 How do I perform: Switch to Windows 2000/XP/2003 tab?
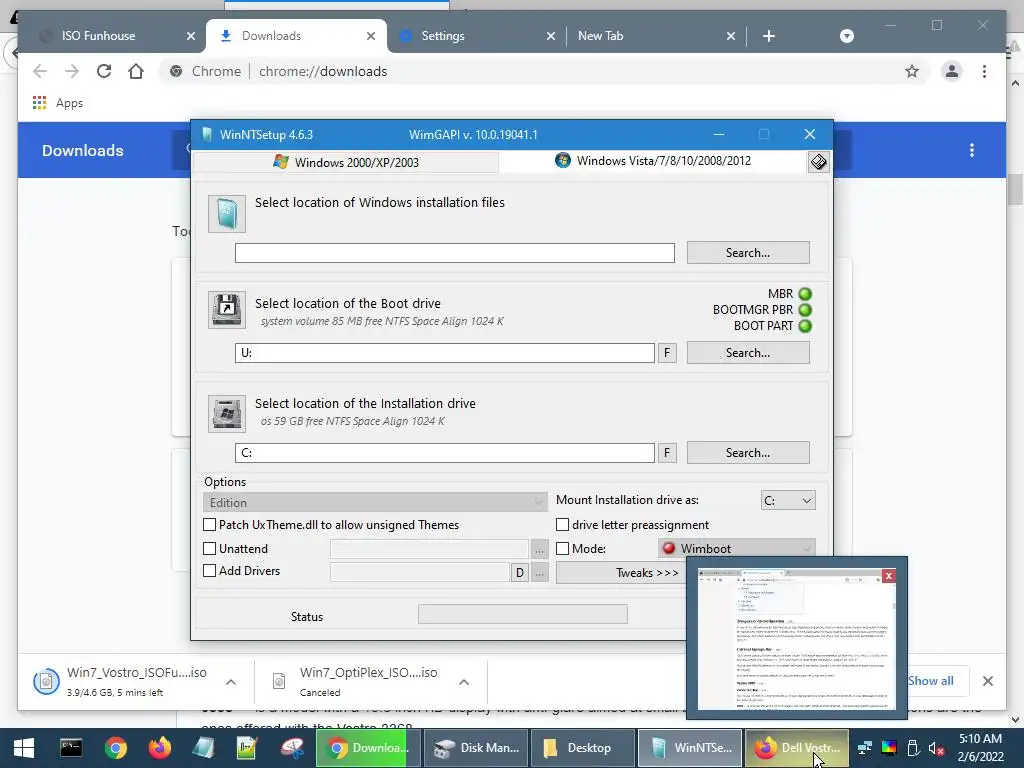pyautogui.click(x=346, y=162)
